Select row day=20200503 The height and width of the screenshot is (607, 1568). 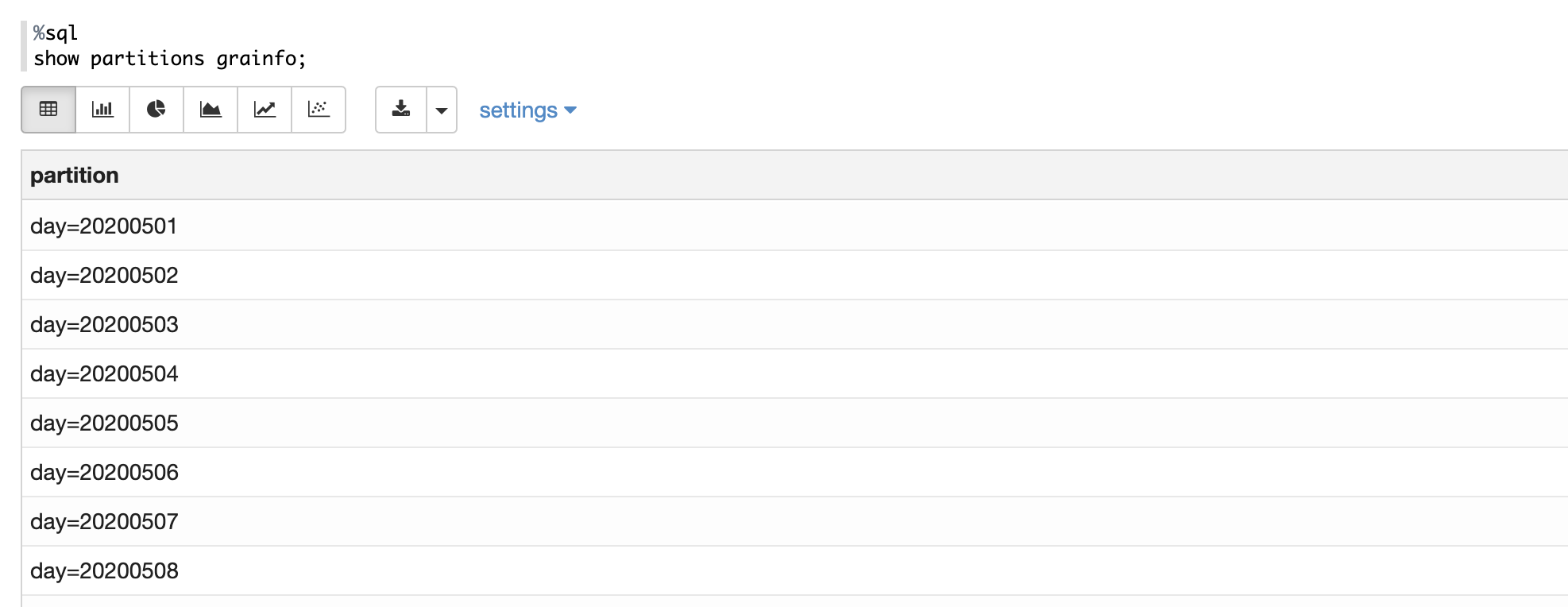click(x=794, y=324)
